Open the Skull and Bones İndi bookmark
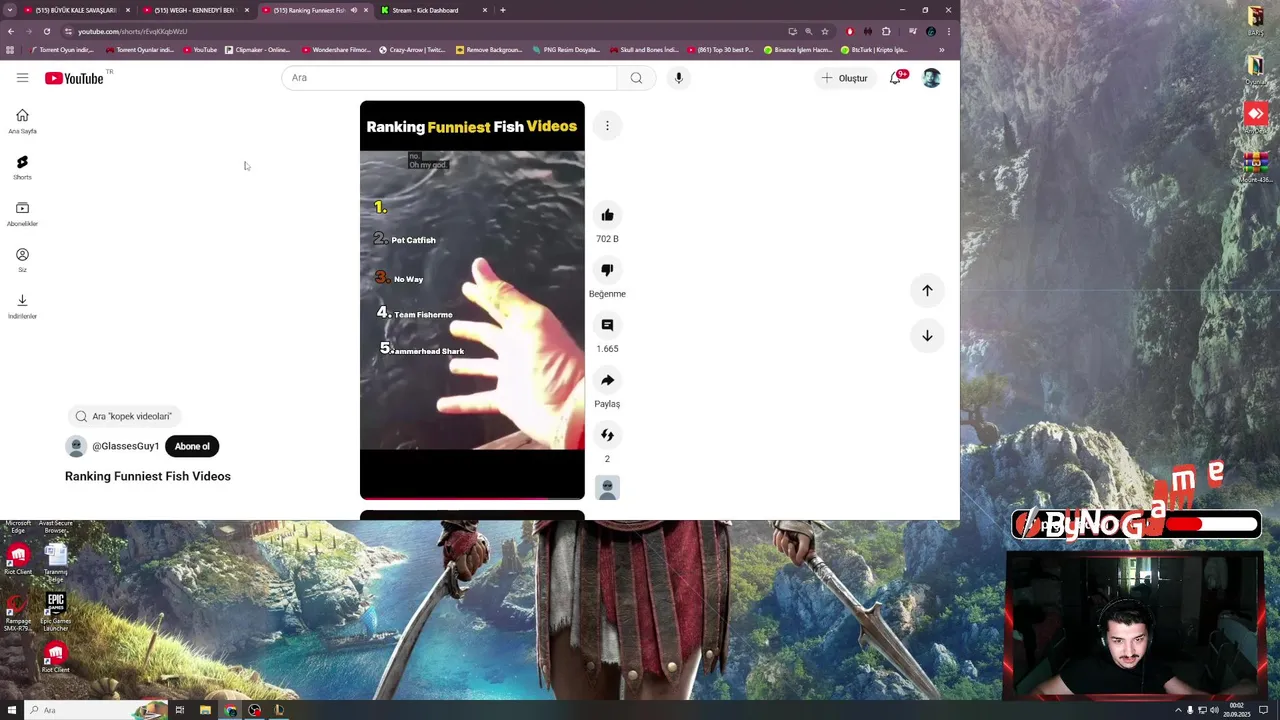Viewport: 1280px width, 720px height. tap(643, 49)
